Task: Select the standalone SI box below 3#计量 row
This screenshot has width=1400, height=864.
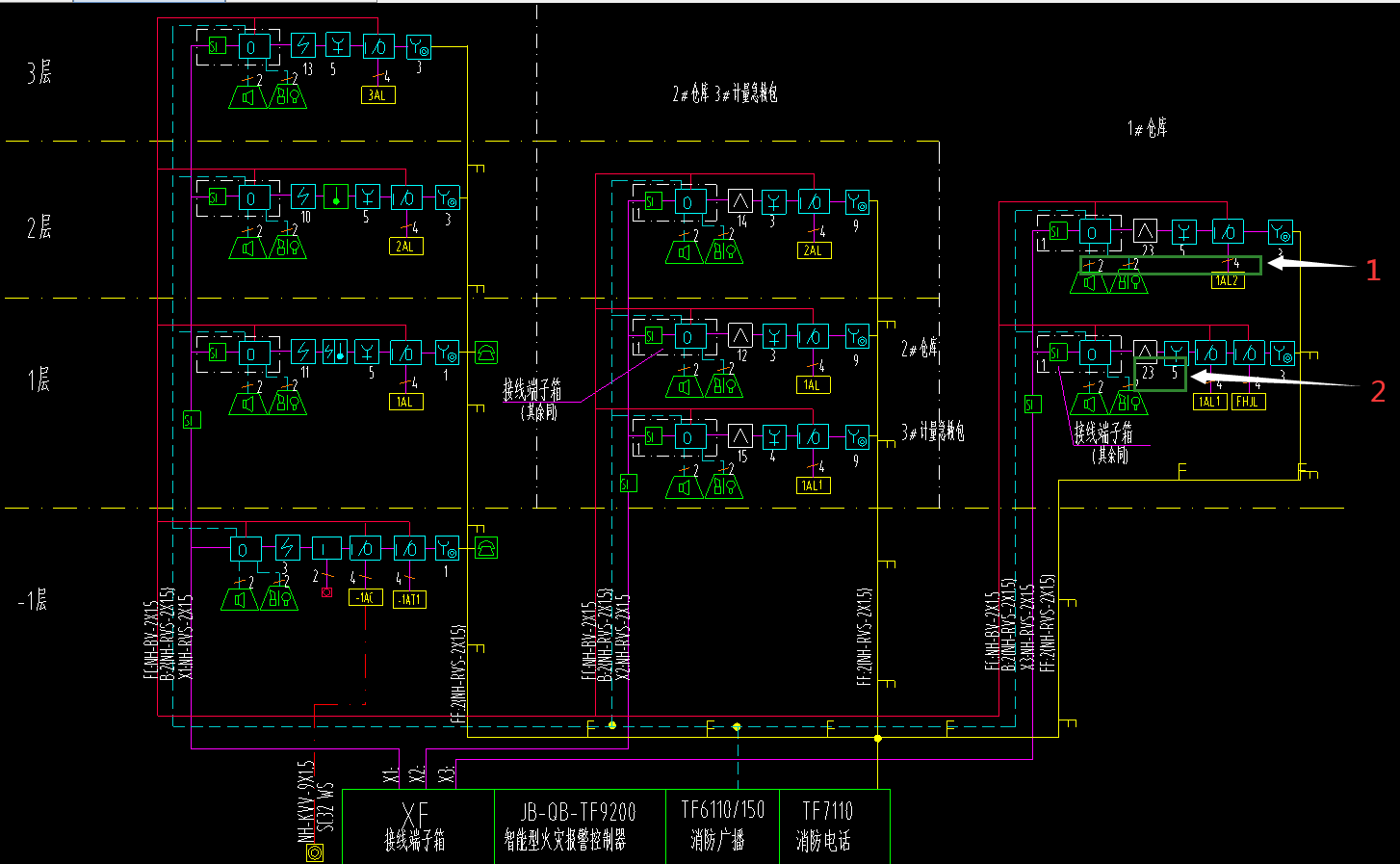Action: [628, 484]
